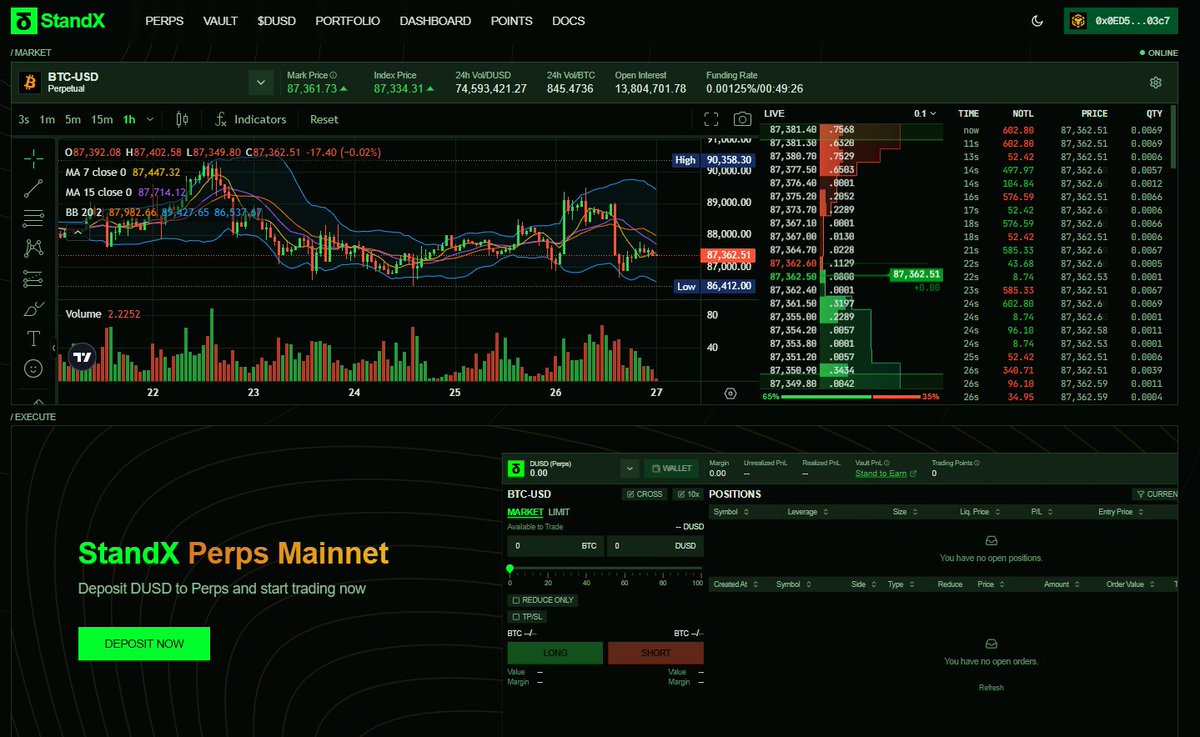This screenshot has width=1200, height=737.
Task: Select the forecasting/measure tool
Action: tap(33, 278)
